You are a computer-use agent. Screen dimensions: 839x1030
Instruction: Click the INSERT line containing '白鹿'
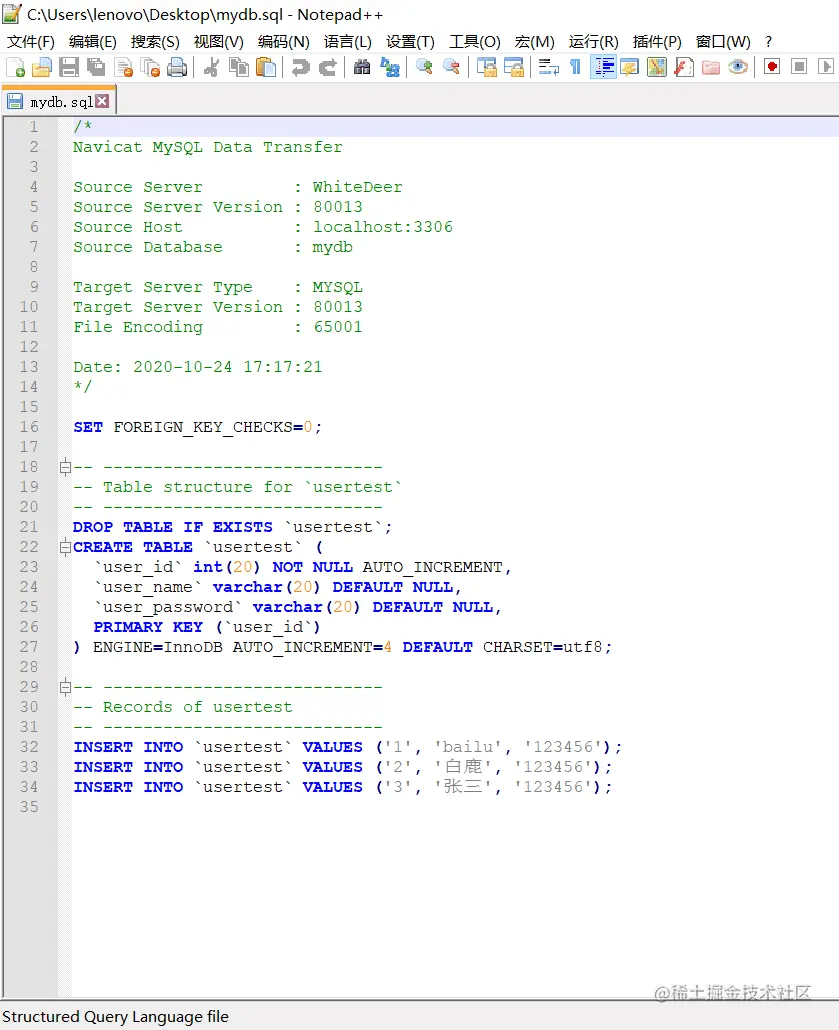[x=342, y=767]
